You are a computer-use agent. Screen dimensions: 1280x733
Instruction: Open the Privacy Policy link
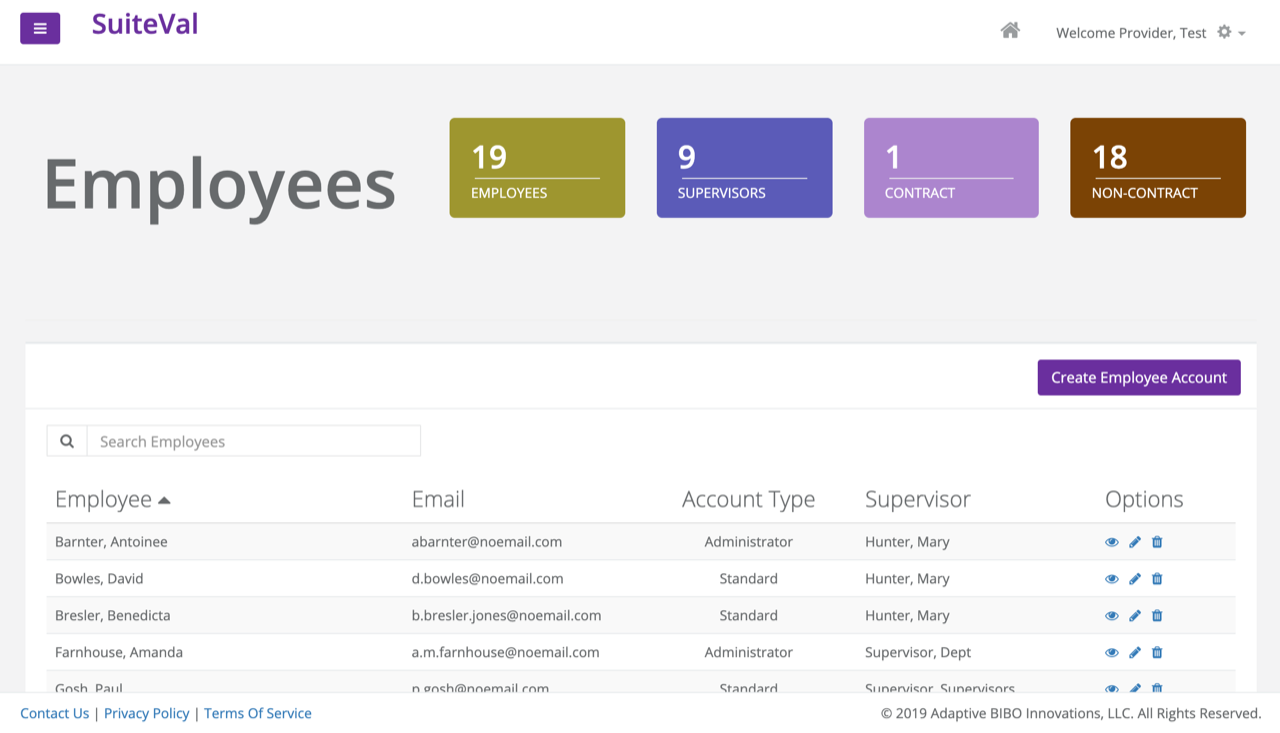coord(147,713)
